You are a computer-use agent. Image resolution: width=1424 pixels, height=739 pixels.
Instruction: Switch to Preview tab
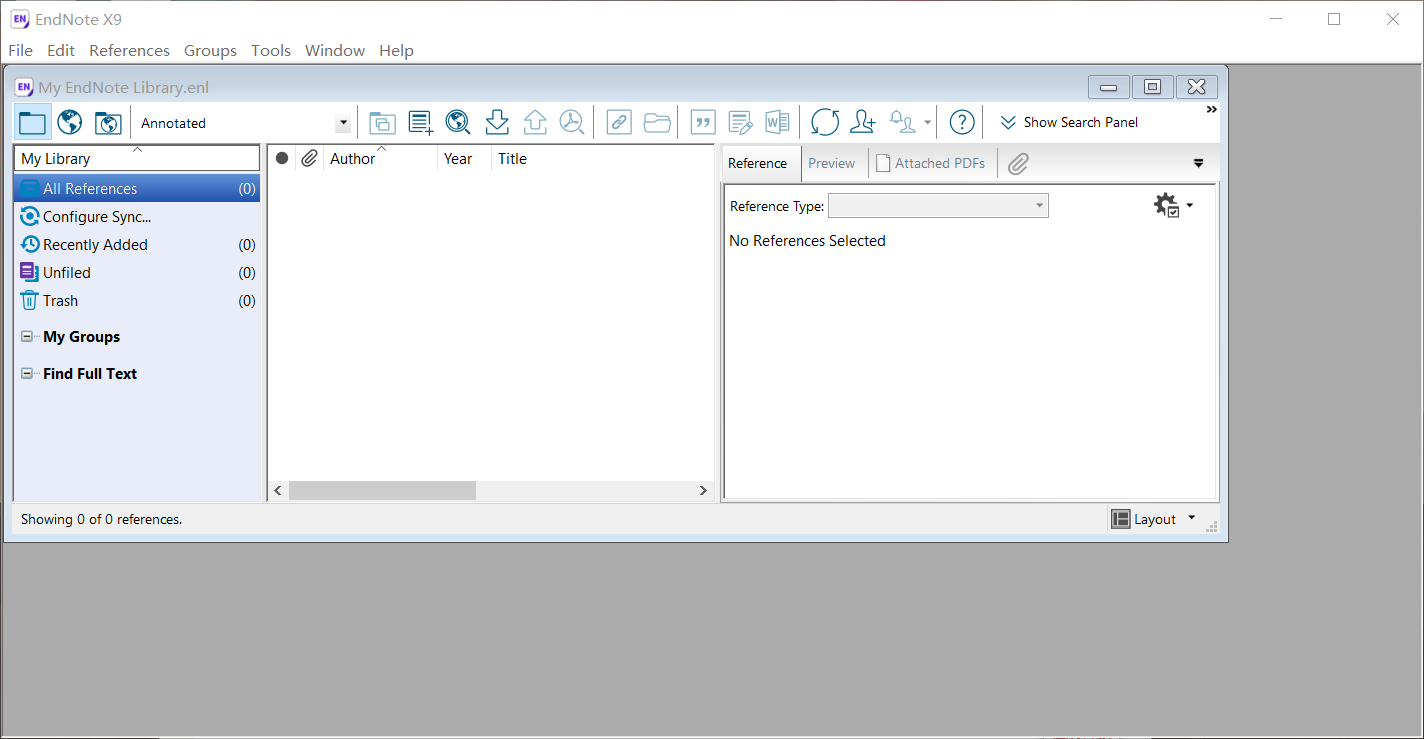point(832,163)
